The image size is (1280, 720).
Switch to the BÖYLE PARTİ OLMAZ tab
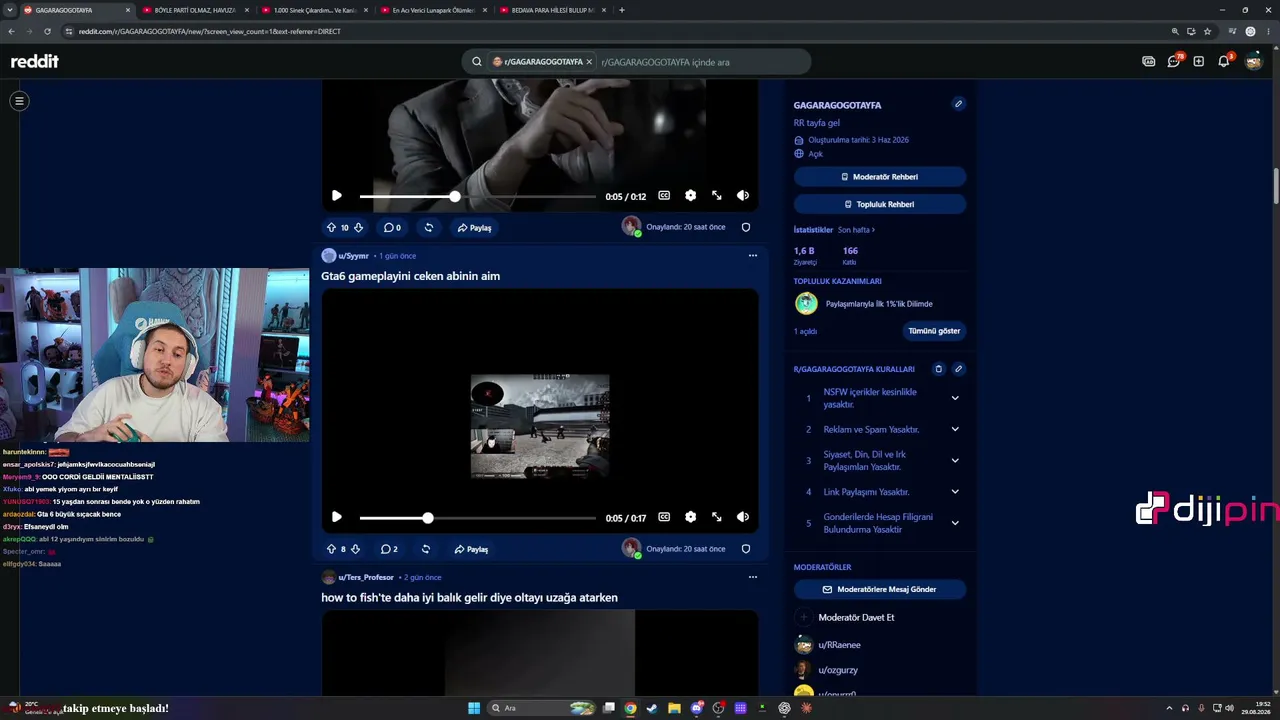coord(195,10)
